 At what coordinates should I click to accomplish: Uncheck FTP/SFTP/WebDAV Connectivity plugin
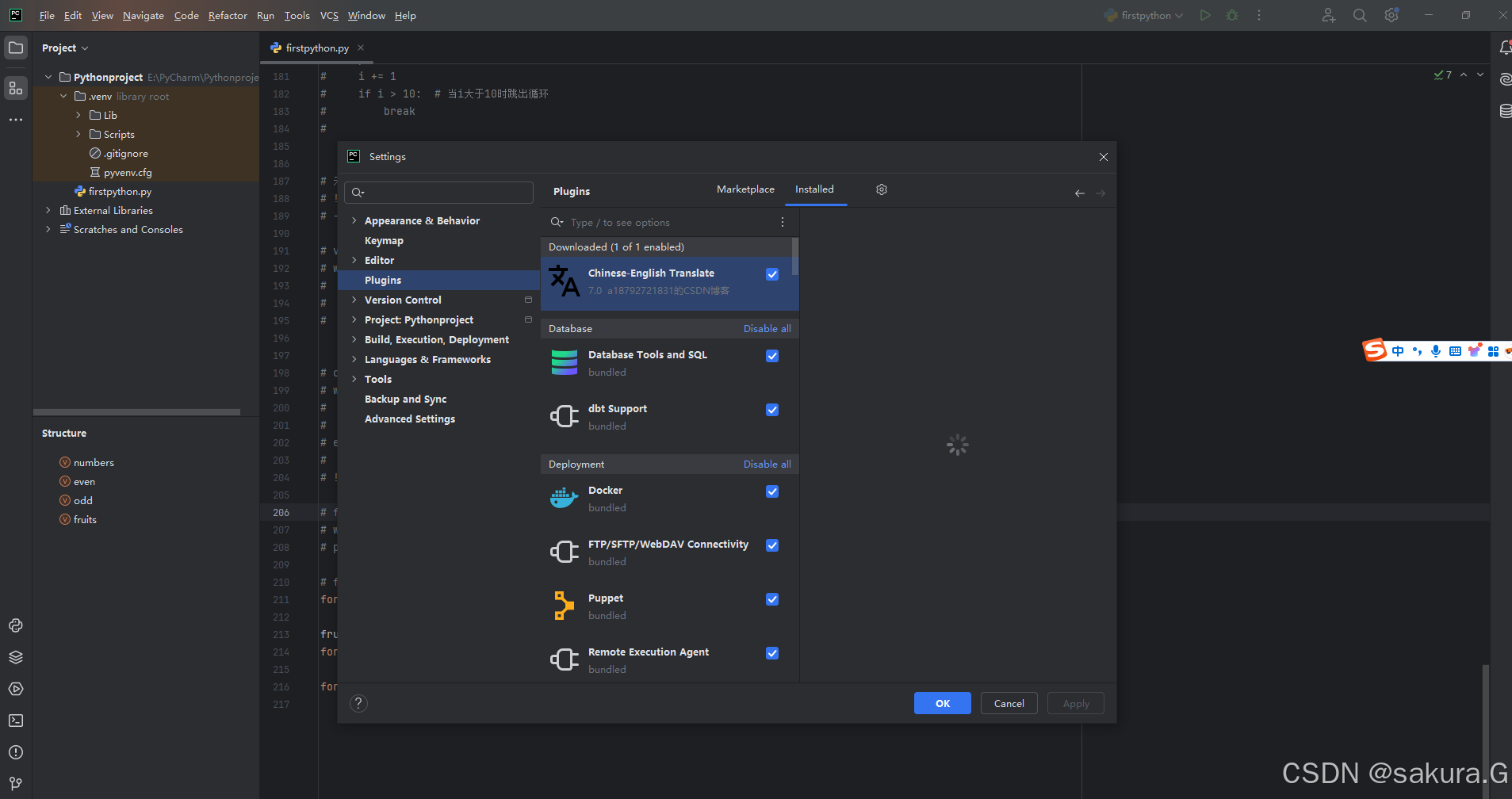pos(772,545)
